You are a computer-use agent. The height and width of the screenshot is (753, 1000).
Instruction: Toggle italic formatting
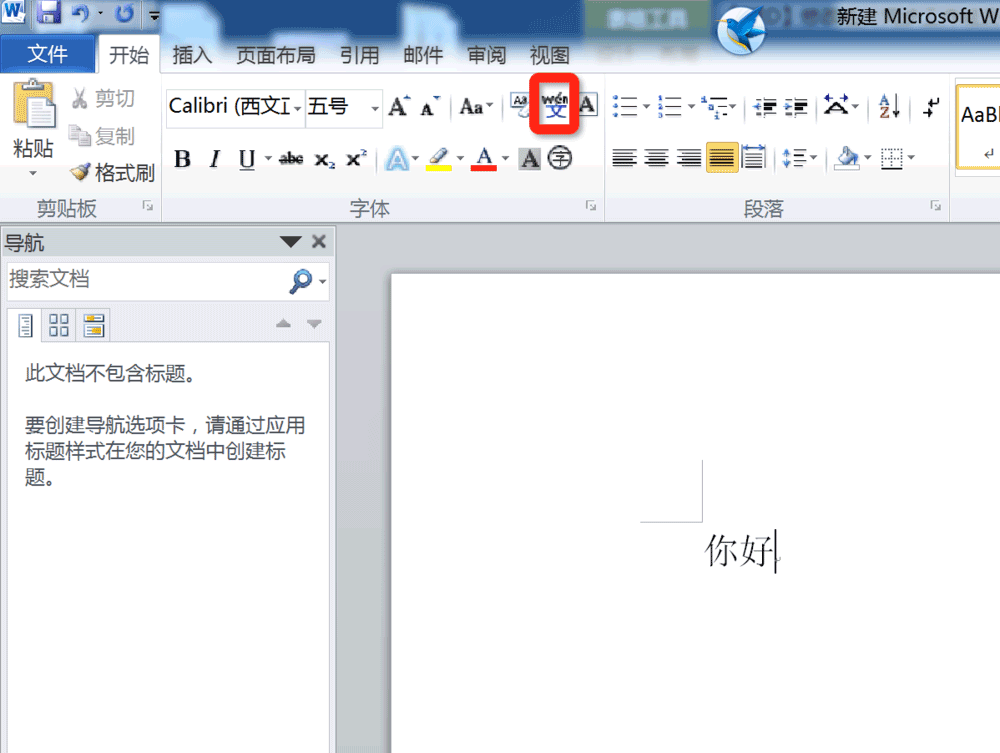pos(213,158)
